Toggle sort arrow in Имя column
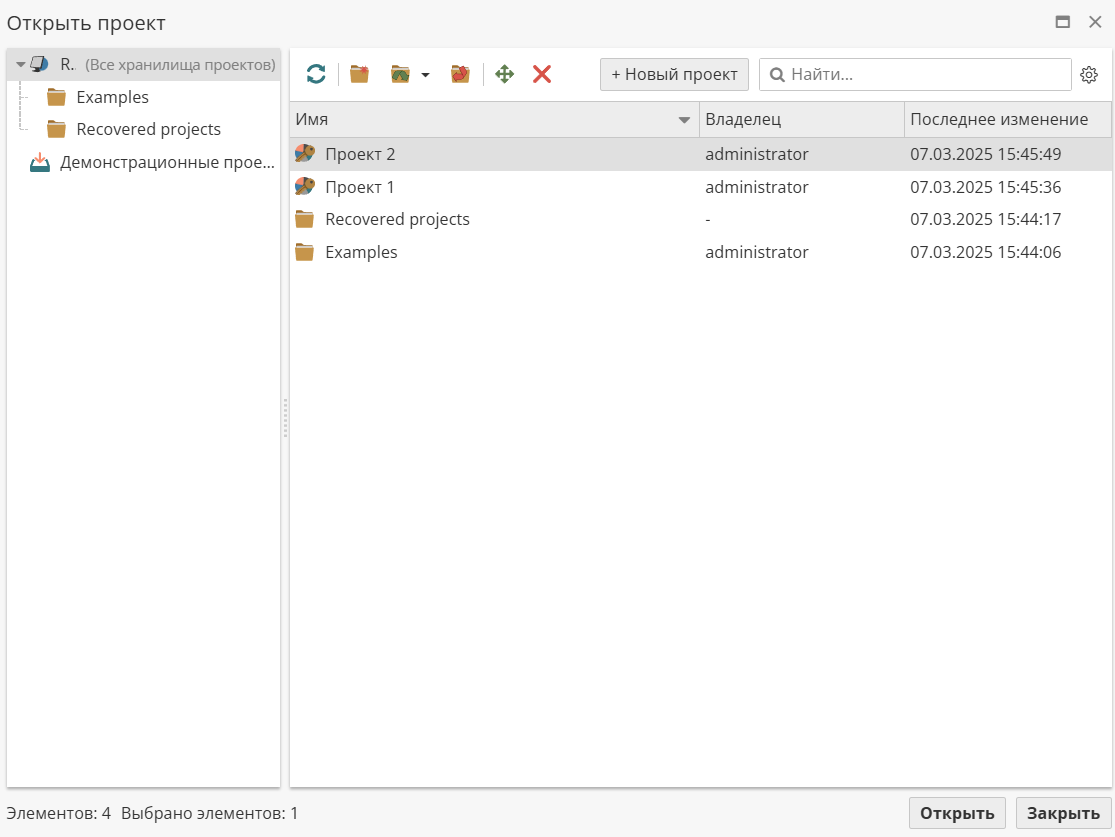 (x=684, y=120)
